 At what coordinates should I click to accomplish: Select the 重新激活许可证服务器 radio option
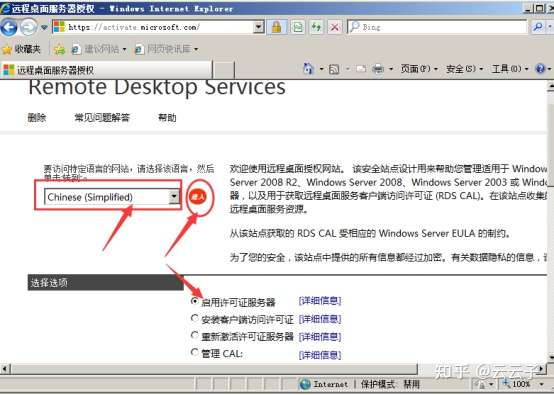(x=194, y=335)
